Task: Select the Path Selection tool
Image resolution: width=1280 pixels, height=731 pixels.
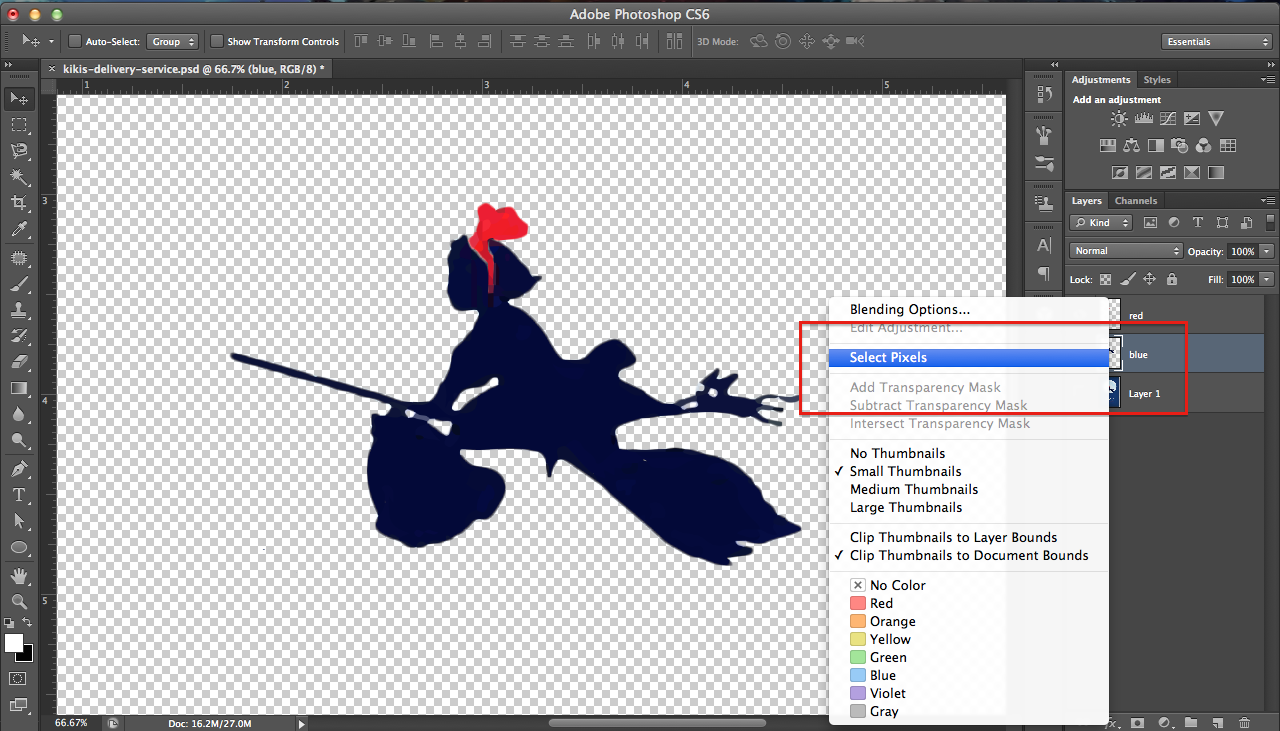Action: [18, 521]
